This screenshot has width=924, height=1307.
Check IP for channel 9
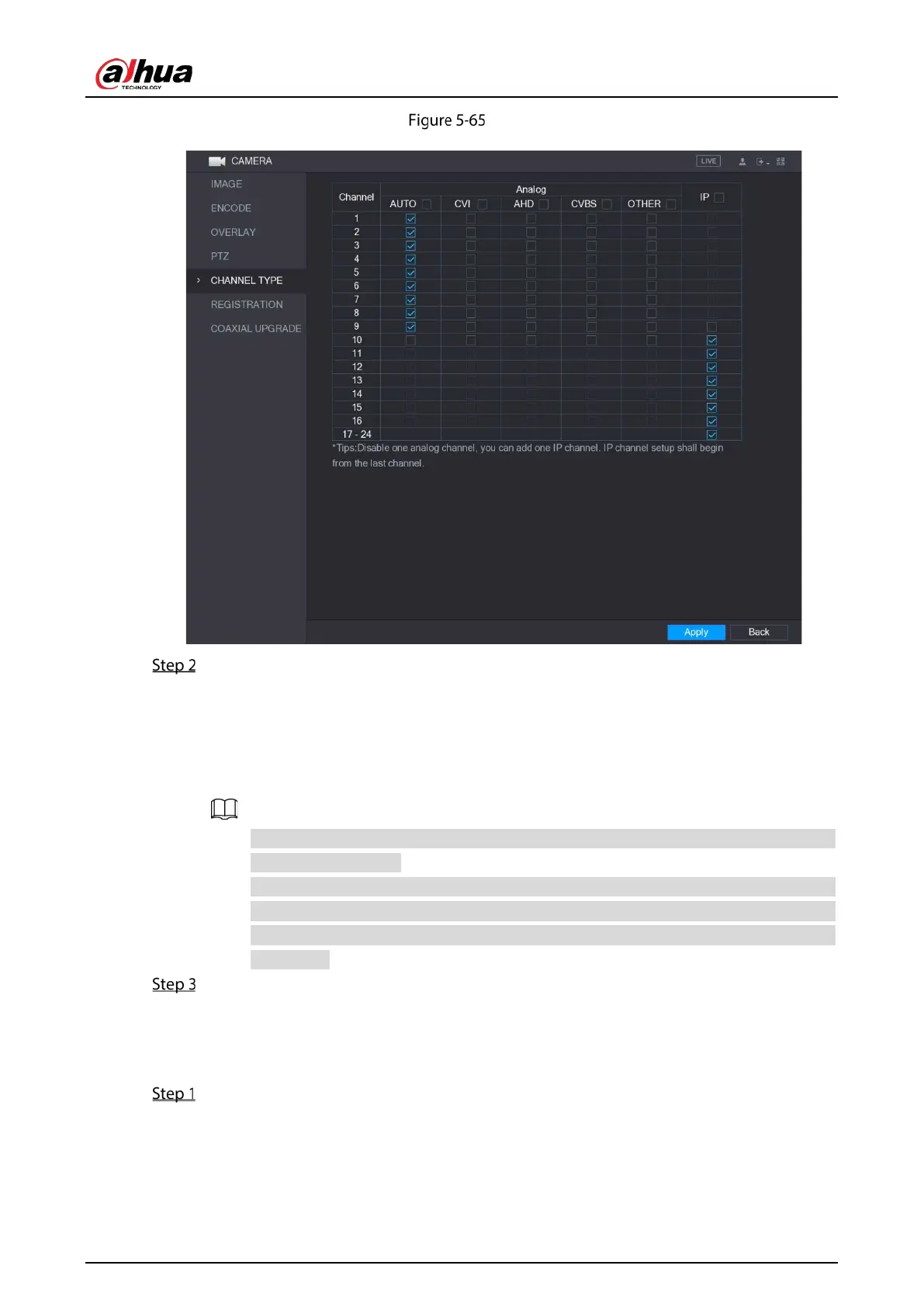click(711, 327)
